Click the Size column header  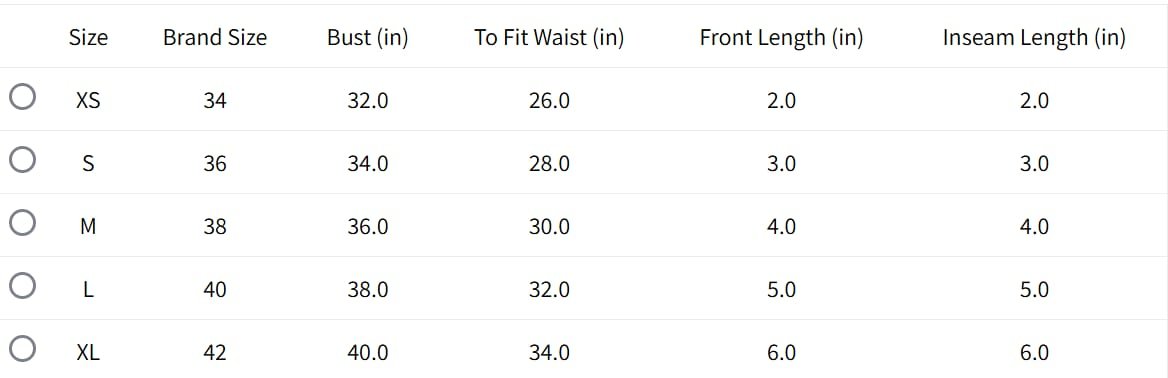click(x=88, y=37)
